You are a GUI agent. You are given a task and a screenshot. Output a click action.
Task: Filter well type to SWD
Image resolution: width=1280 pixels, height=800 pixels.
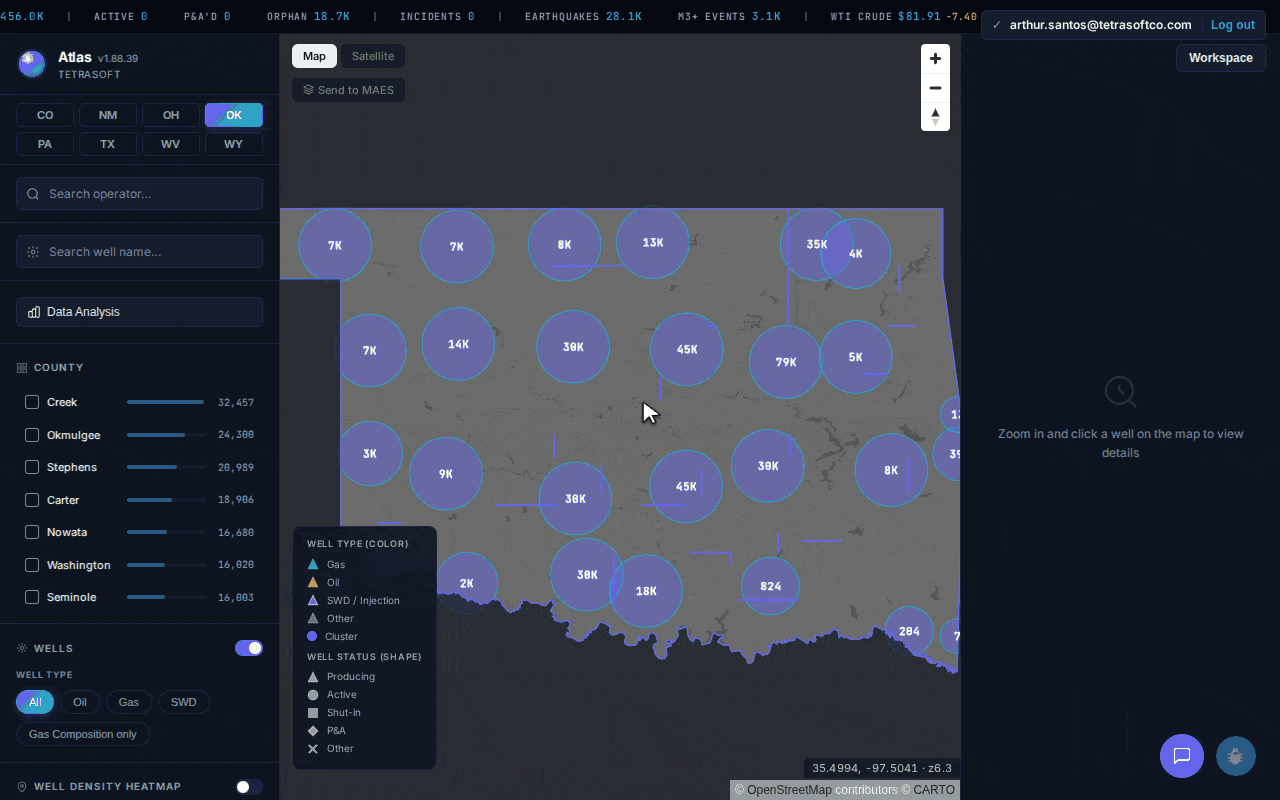(184, 702)
